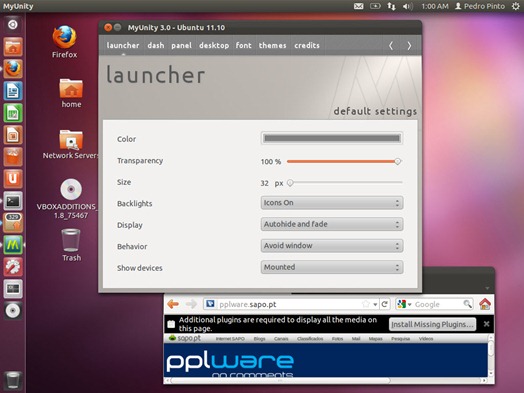Open LibreOffice Impress in the launcher
524x393 pixels.
point(13,135)
